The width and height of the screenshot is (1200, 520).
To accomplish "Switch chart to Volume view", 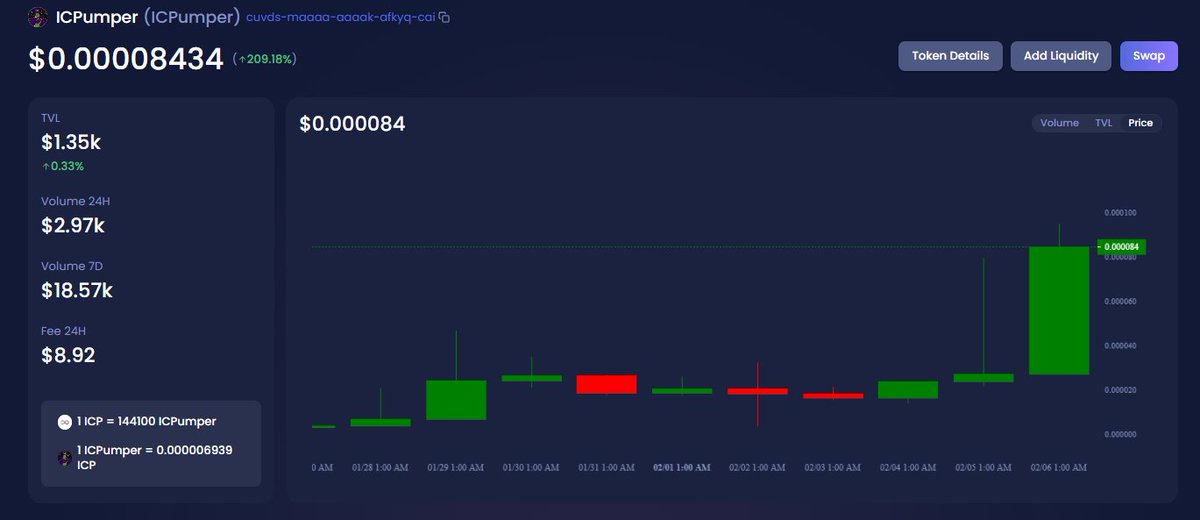I will (1059, 123).
